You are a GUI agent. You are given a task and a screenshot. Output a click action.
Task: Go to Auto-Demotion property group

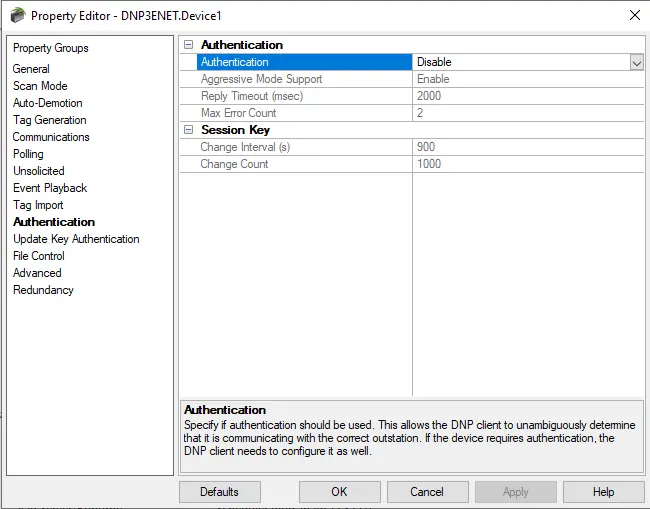click(48, 103)
